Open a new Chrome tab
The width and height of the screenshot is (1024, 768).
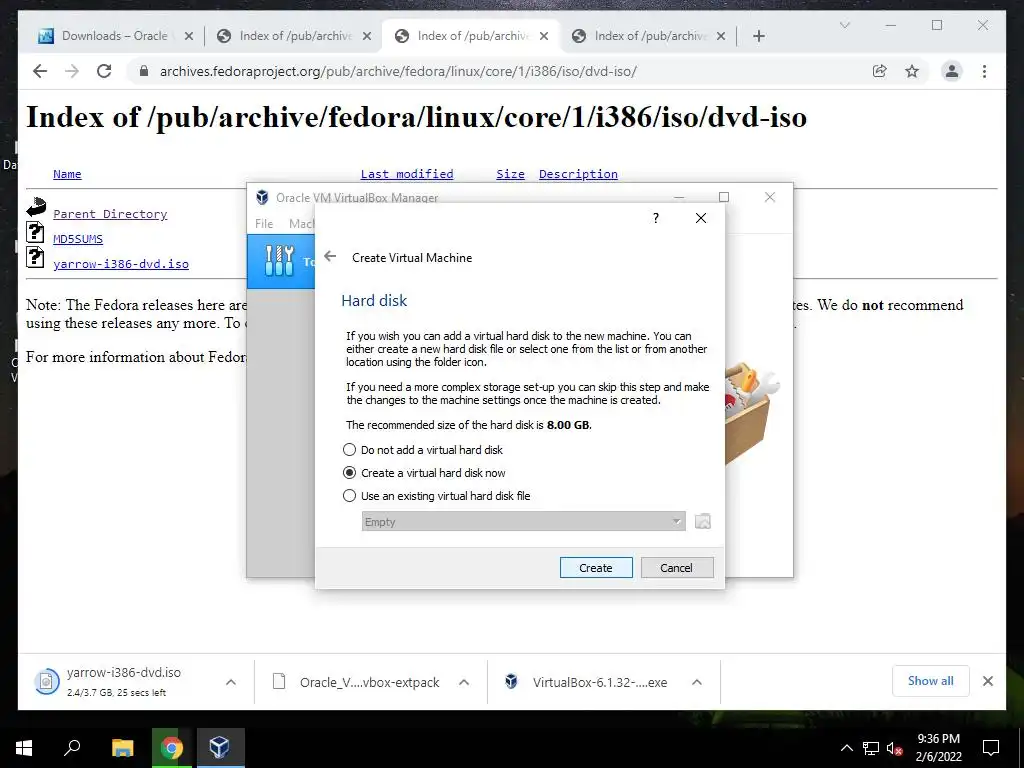758,36
